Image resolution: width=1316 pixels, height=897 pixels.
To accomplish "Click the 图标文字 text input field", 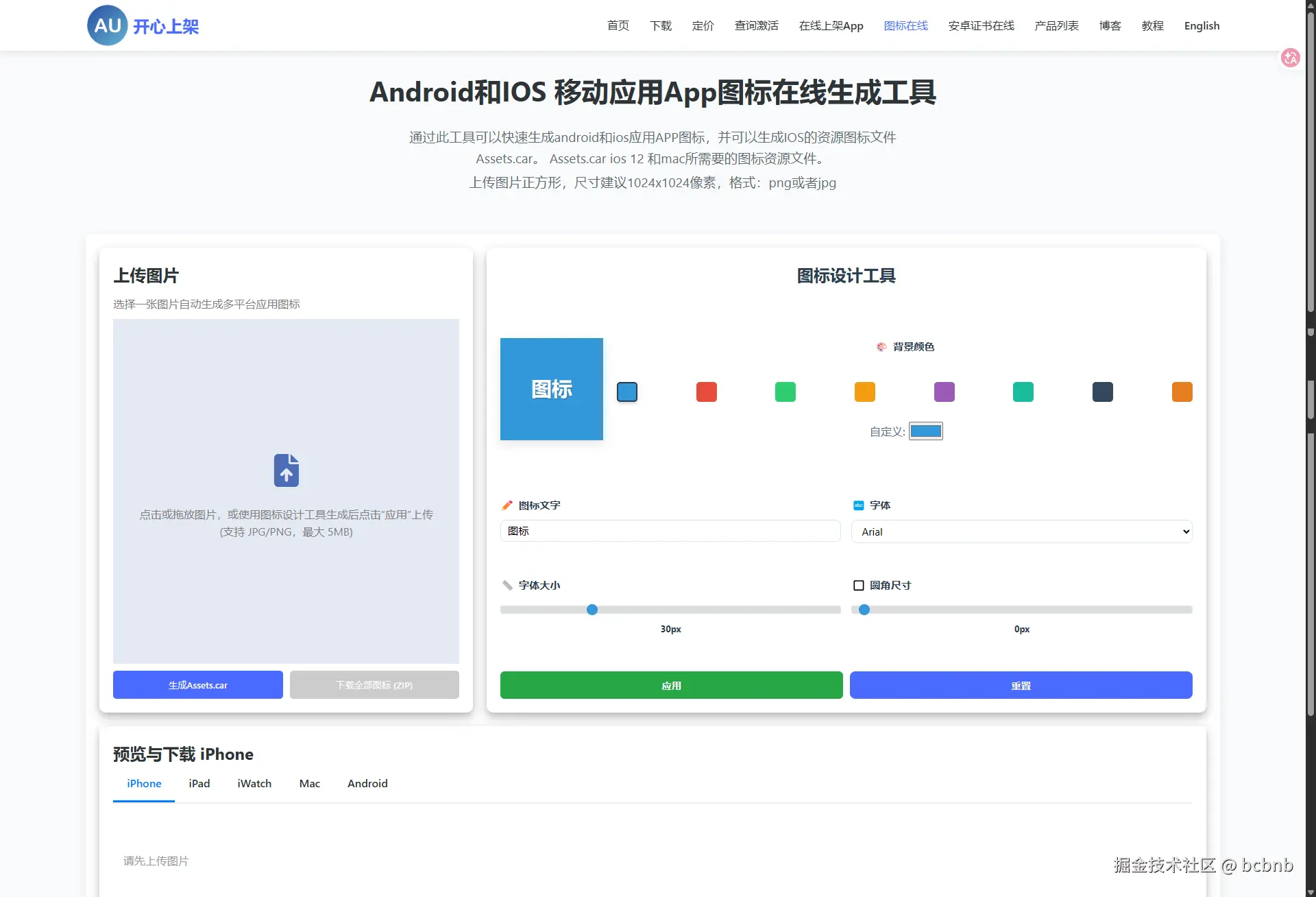I will 670,531.
